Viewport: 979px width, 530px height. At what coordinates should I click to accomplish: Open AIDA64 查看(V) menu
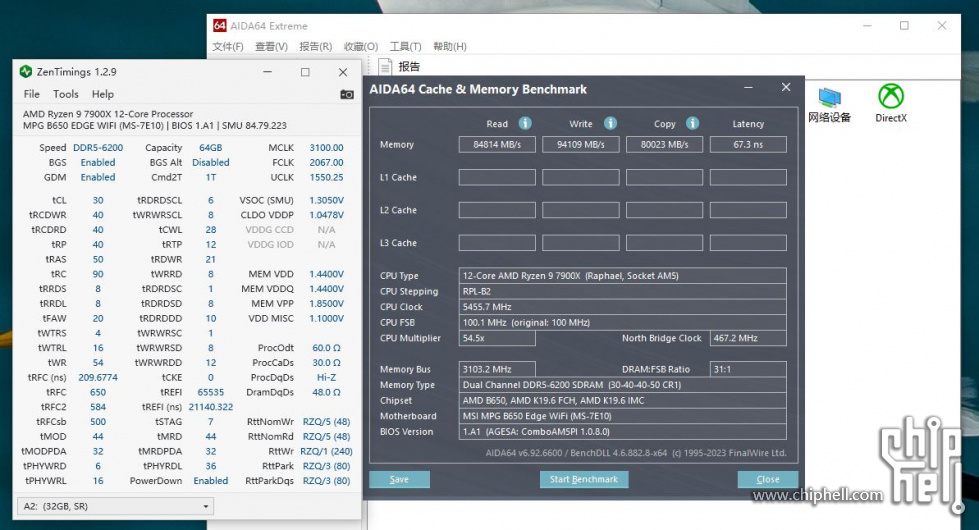pos(271,47)
